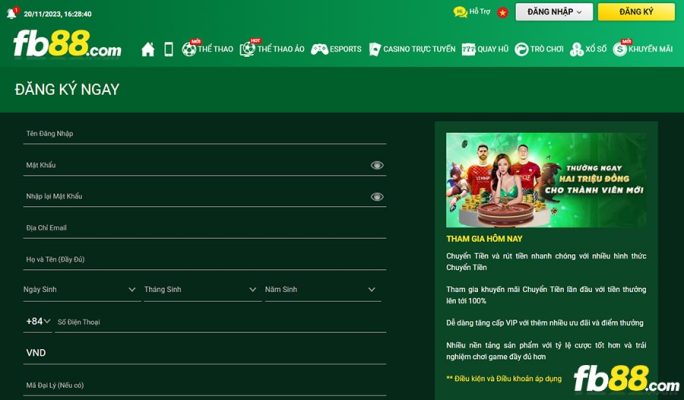Click the yellow Đăng Ký button

(x=636, y=12)
